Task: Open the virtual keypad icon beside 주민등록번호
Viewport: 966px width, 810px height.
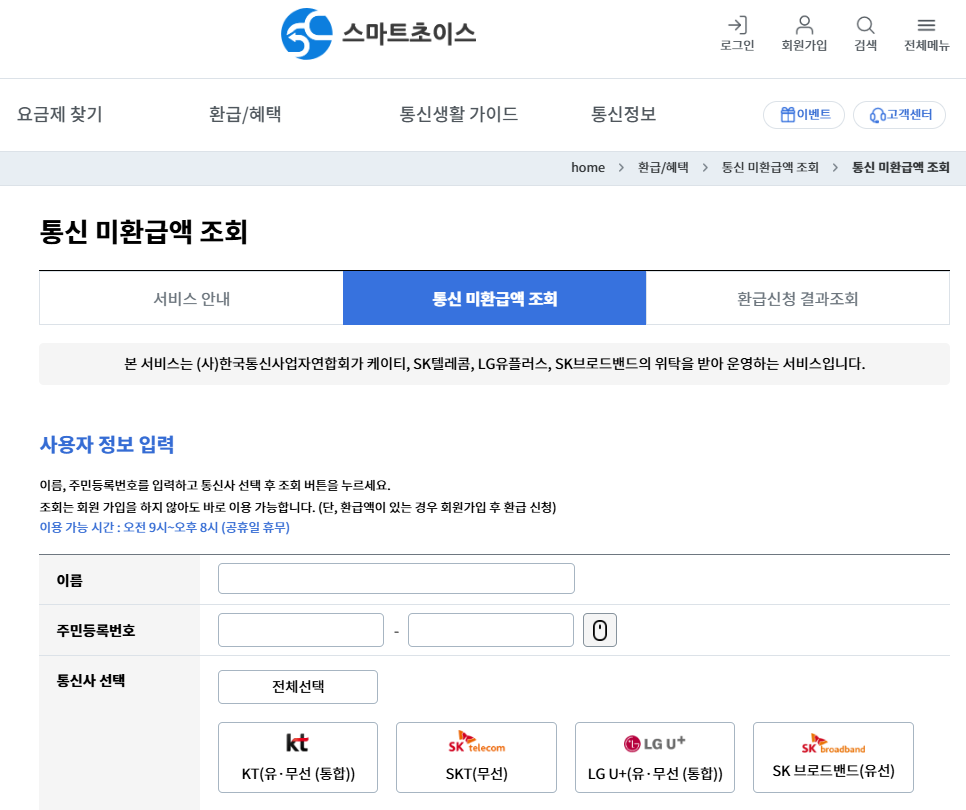Action: click(x=599, y=629)
